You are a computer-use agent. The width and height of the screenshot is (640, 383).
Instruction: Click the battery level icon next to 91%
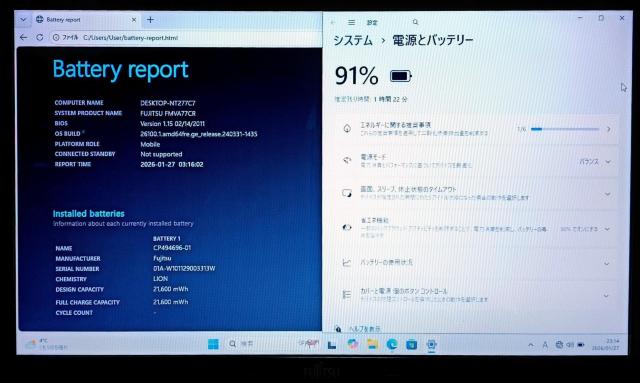[401, 76]
